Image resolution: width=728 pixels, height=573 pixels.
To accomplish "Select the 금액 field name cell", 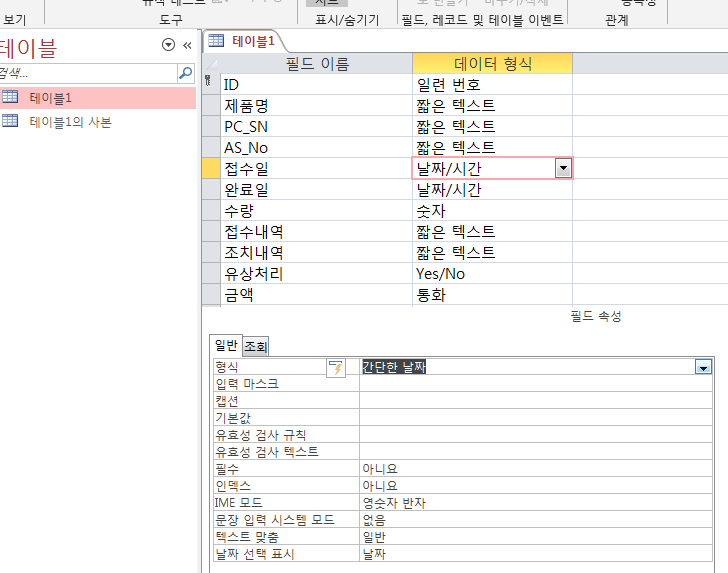I will (316, 294).
